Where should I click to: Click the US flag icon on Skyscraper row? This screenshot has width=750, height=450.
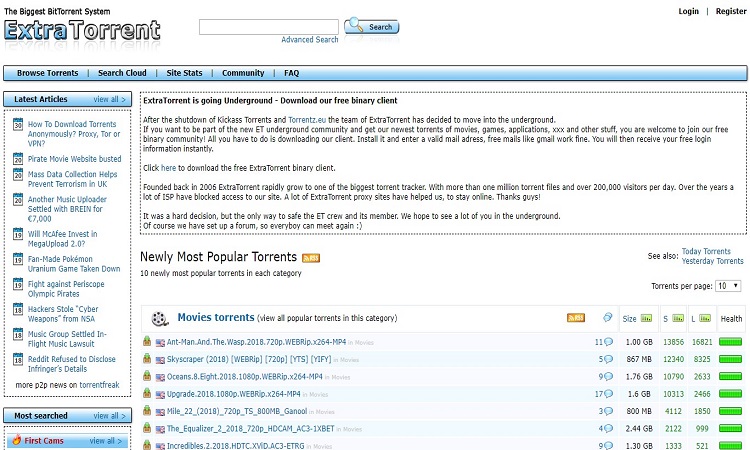(x=160, y=360)
